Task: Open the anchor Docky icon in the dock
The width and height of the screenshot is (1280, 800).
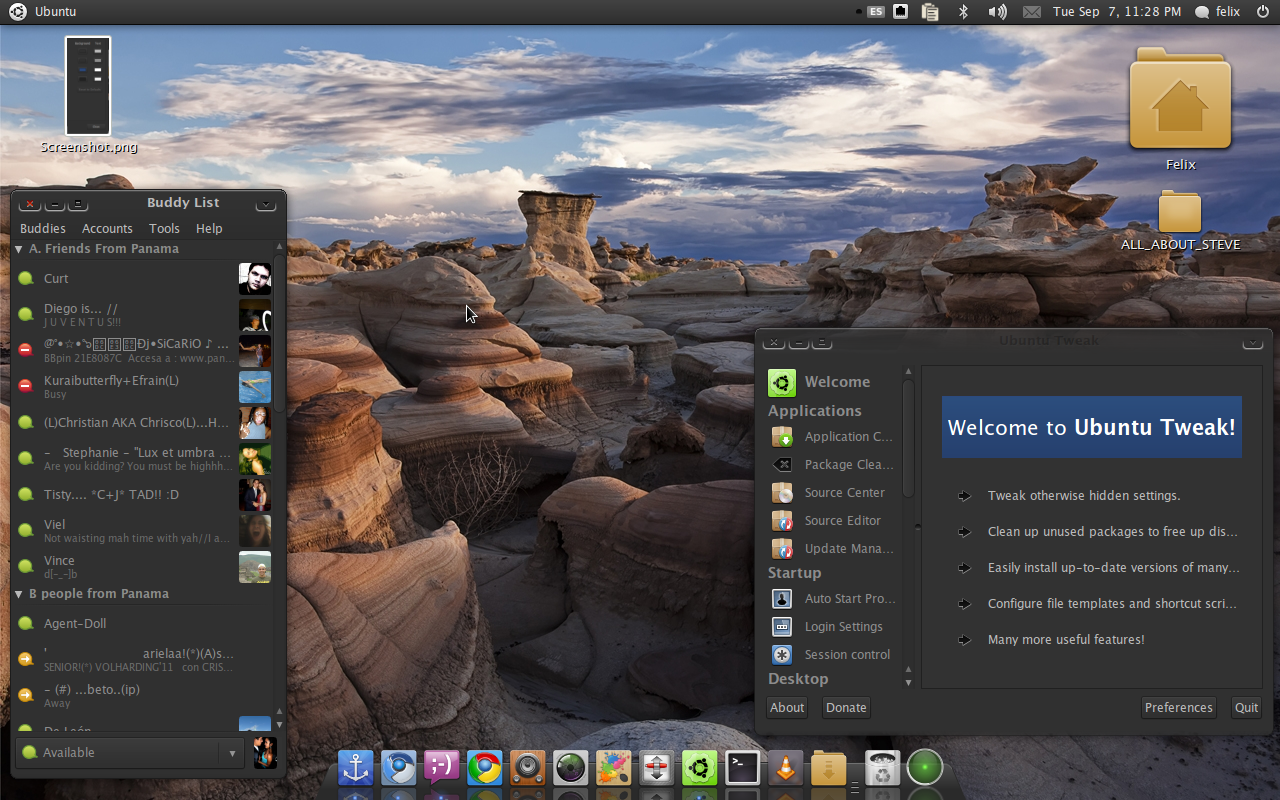Action: coord(355,768)
